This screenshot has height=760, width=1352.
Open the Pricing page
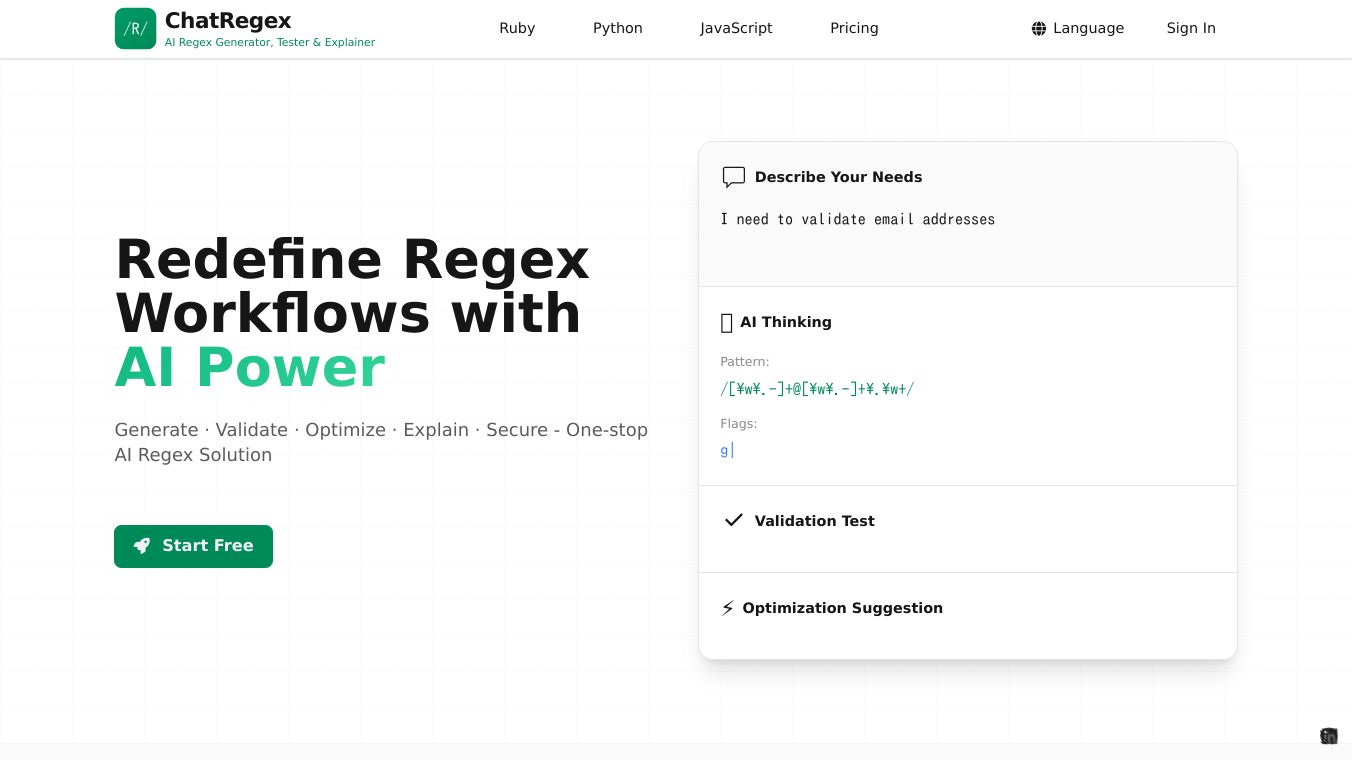(854, 28)
